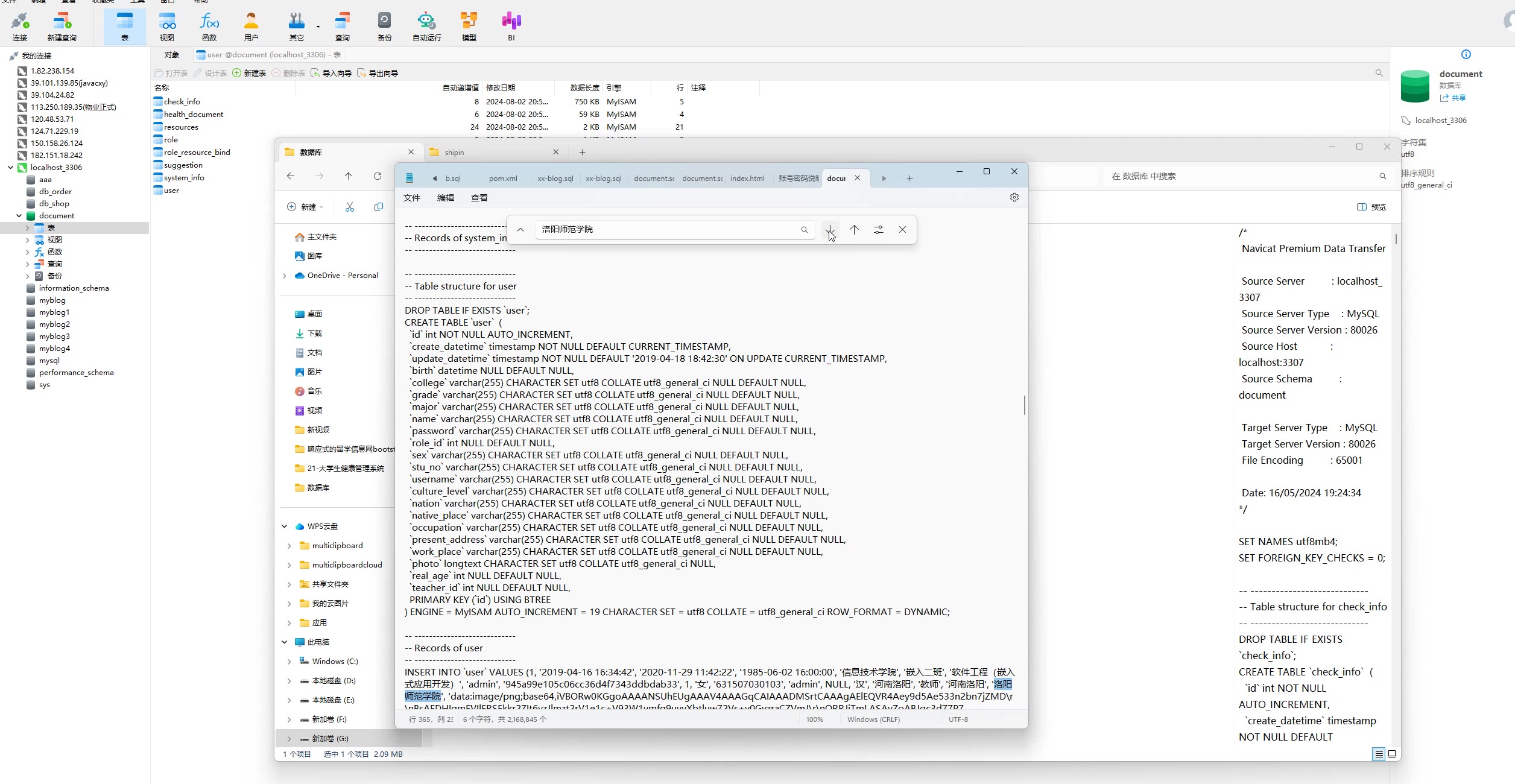This screenshot has width=1515, height=784.
Task: Open the 查看 menu in Notepad
Action: tap(479, 198)
